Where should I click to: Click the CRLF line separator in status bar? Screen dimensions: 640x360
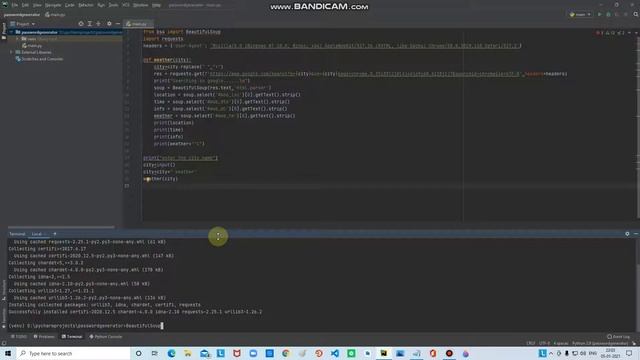(x=531, y=343)
